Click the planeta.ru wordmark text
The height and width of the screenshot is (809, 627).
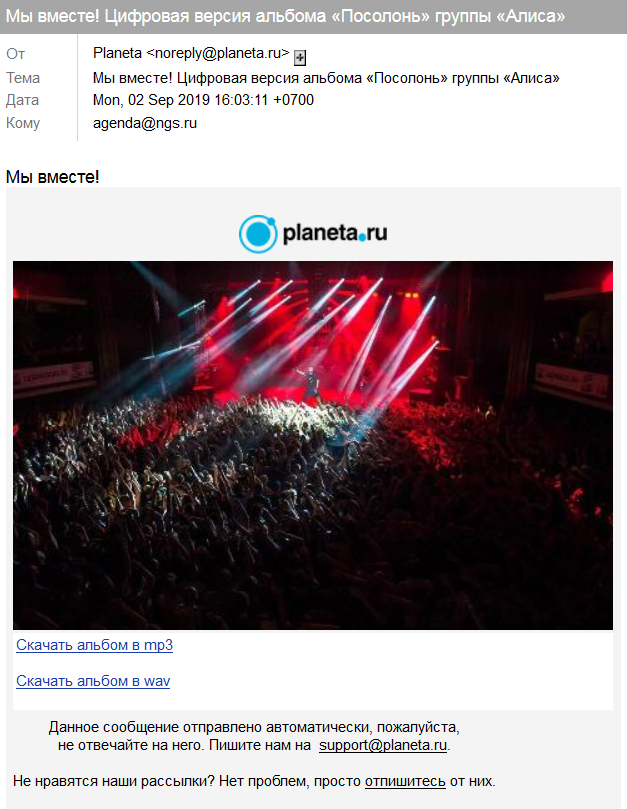(335, 234)
